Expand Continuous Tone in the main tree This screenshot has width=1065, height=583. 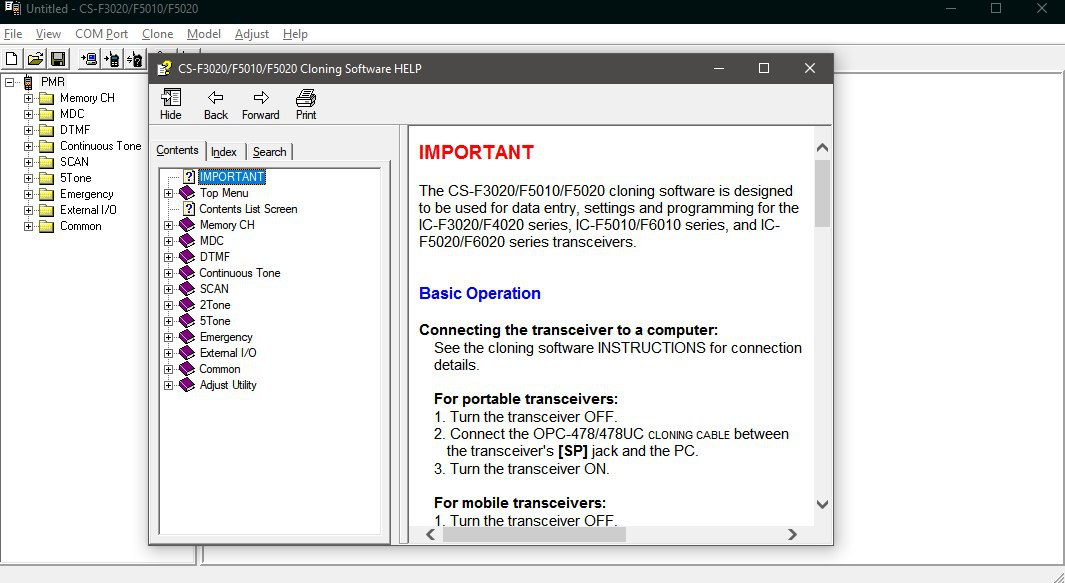pyautogui.click(x=29, y=146)
